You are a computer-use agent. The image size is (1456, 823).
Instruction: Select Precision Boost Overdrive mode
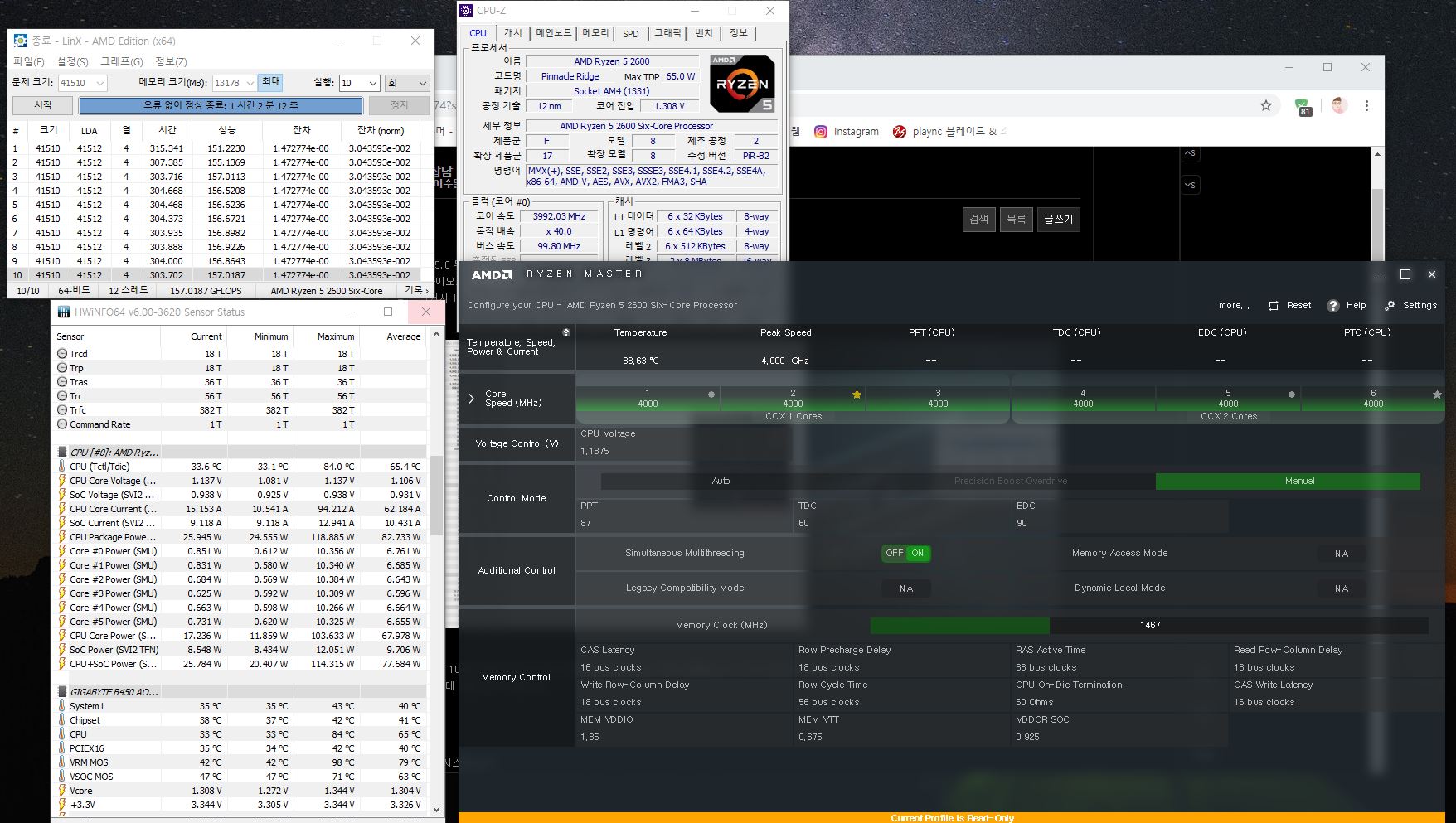coord(1010,481)
